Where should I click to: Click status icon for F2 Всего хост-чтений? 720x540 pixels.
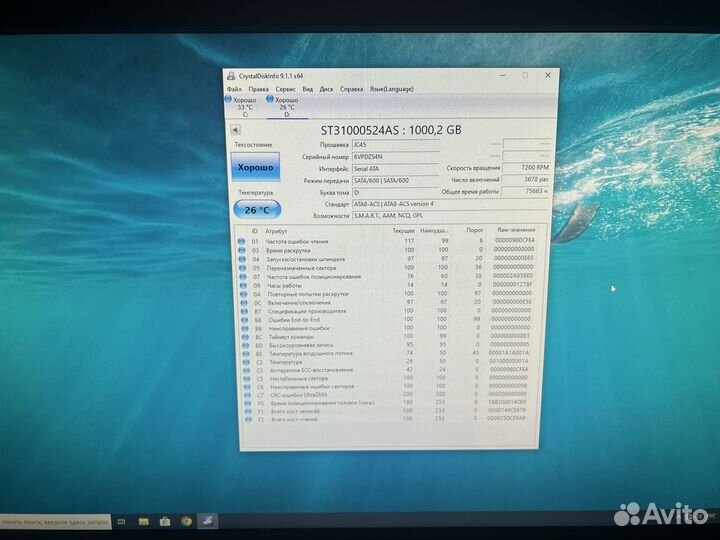pos(249,419)
